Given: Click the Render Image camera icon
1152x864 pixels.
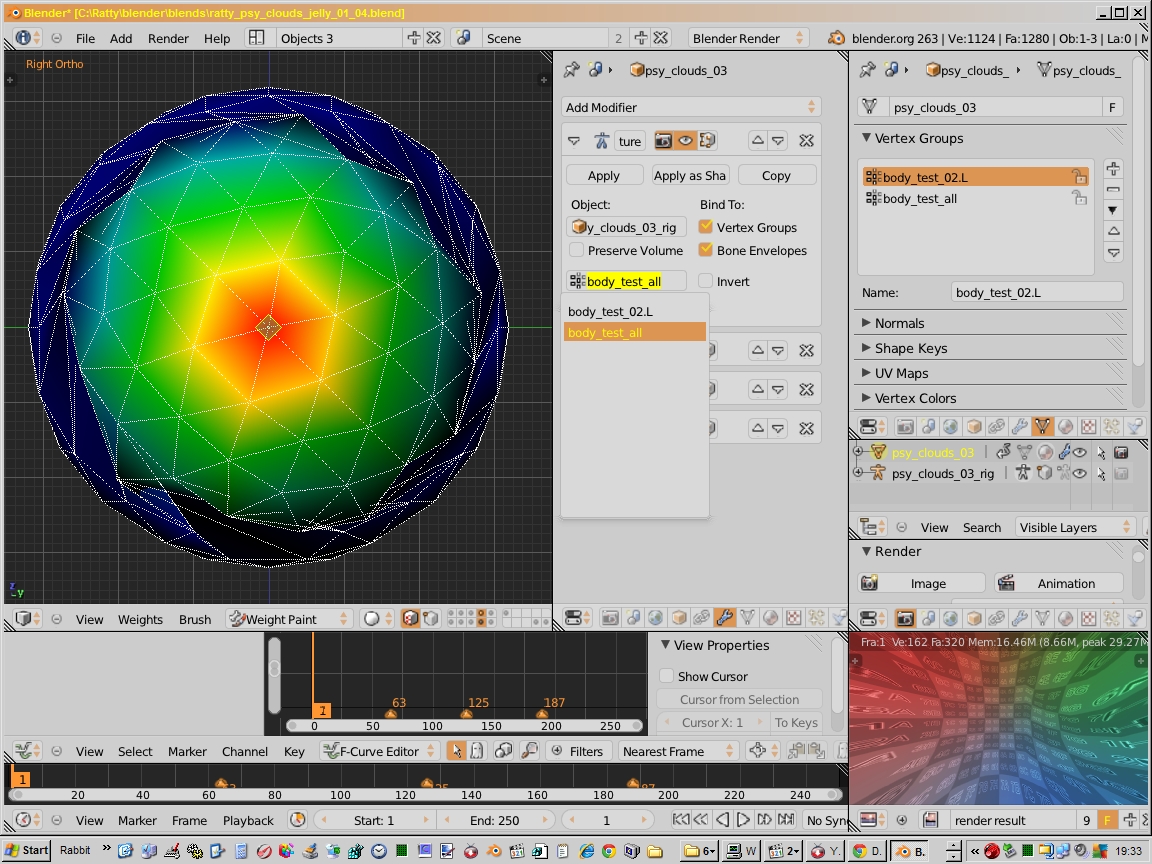Looking at the screenshot, I should click(x=870, y=583).
